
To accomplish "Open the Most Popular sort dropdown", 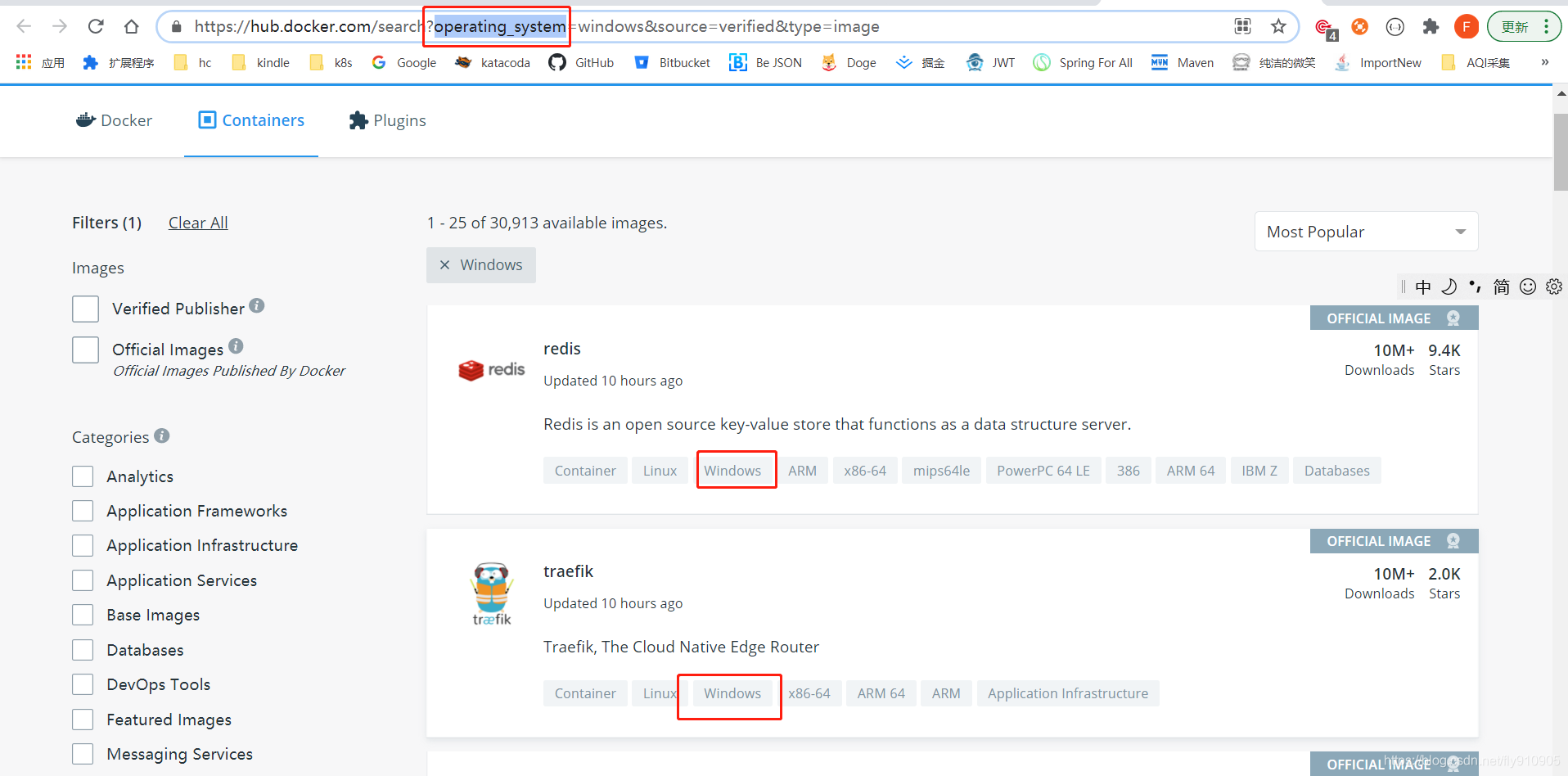I will click(1366, 232).
